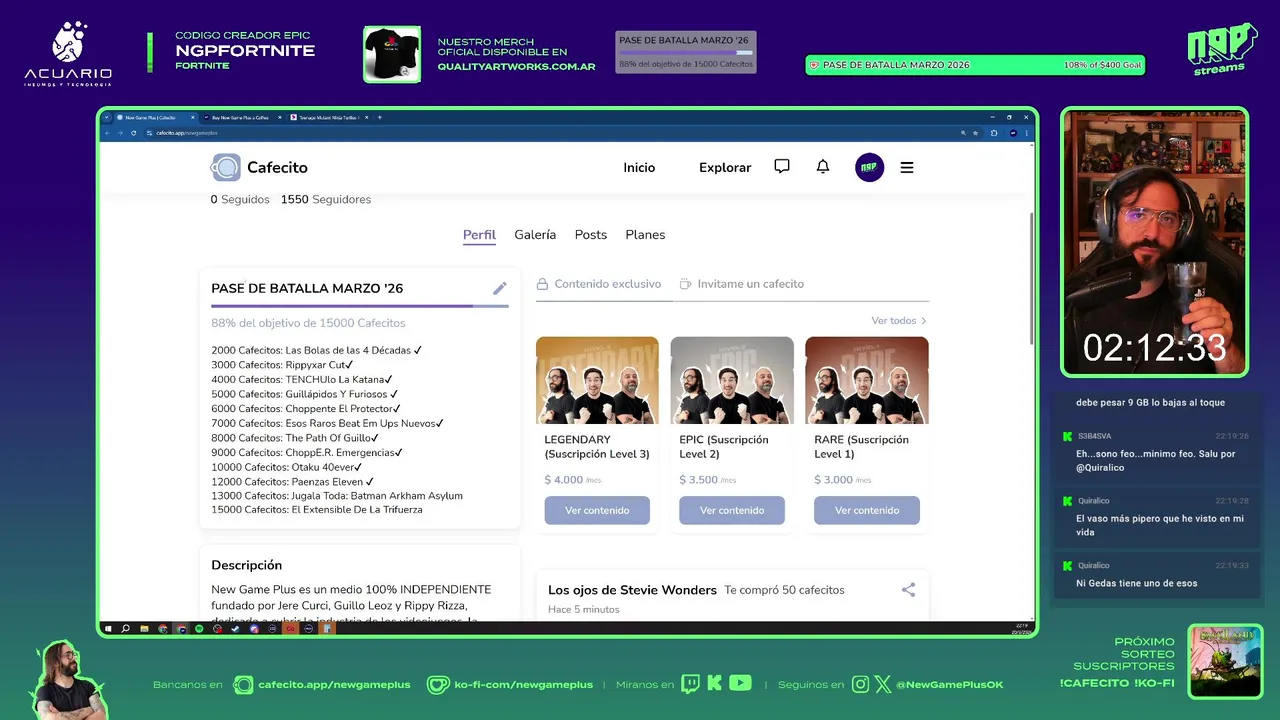The height and width of the screenshot is (720, 1280).
Task: Click the Windows Start button
Action: 107,628
